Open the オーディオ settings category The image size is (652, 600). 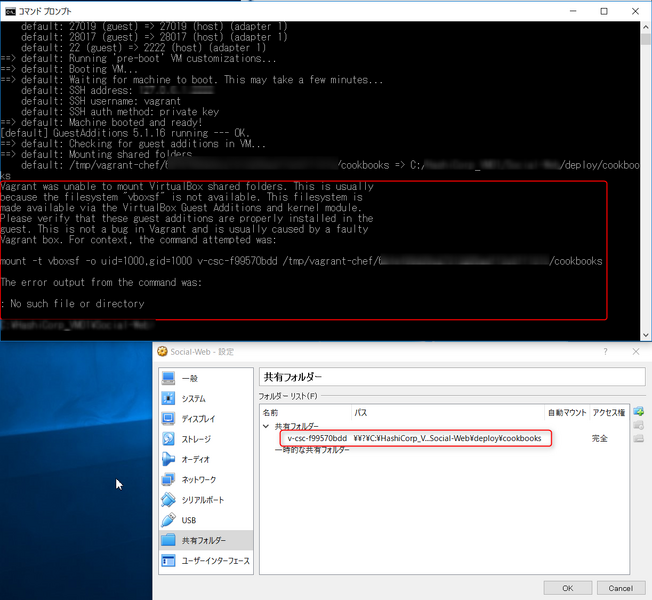pyautogui.click(x=195, y=459)
